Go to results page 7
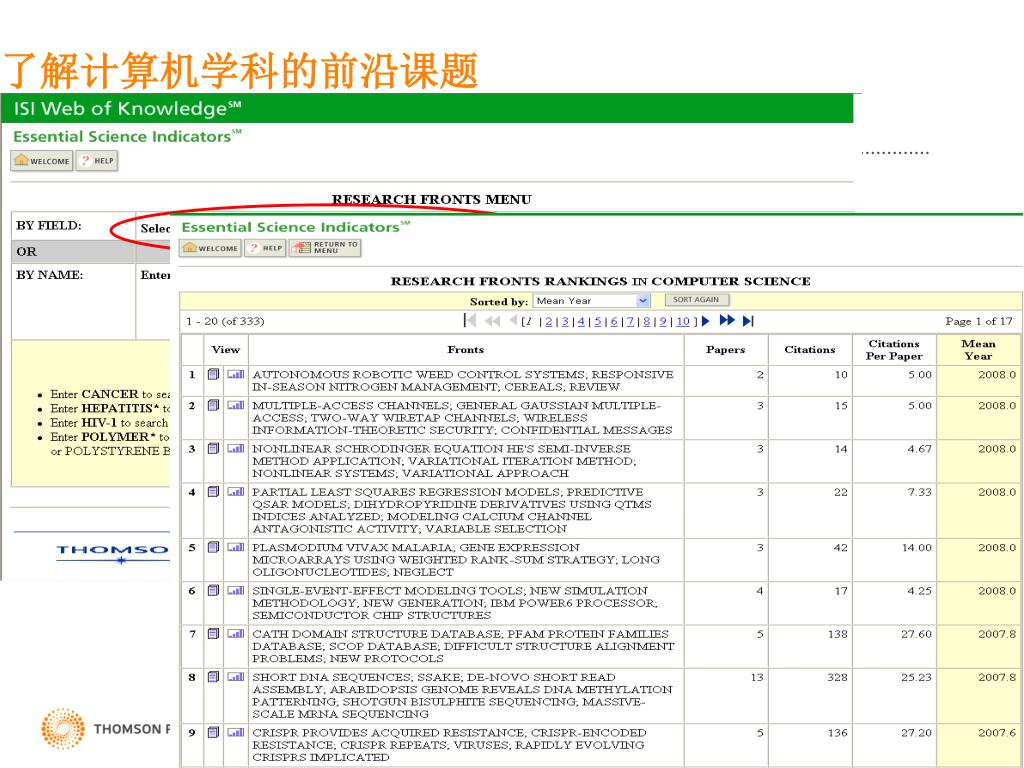The height and width of the screenshot is (768, 1024). coord(630,321)
